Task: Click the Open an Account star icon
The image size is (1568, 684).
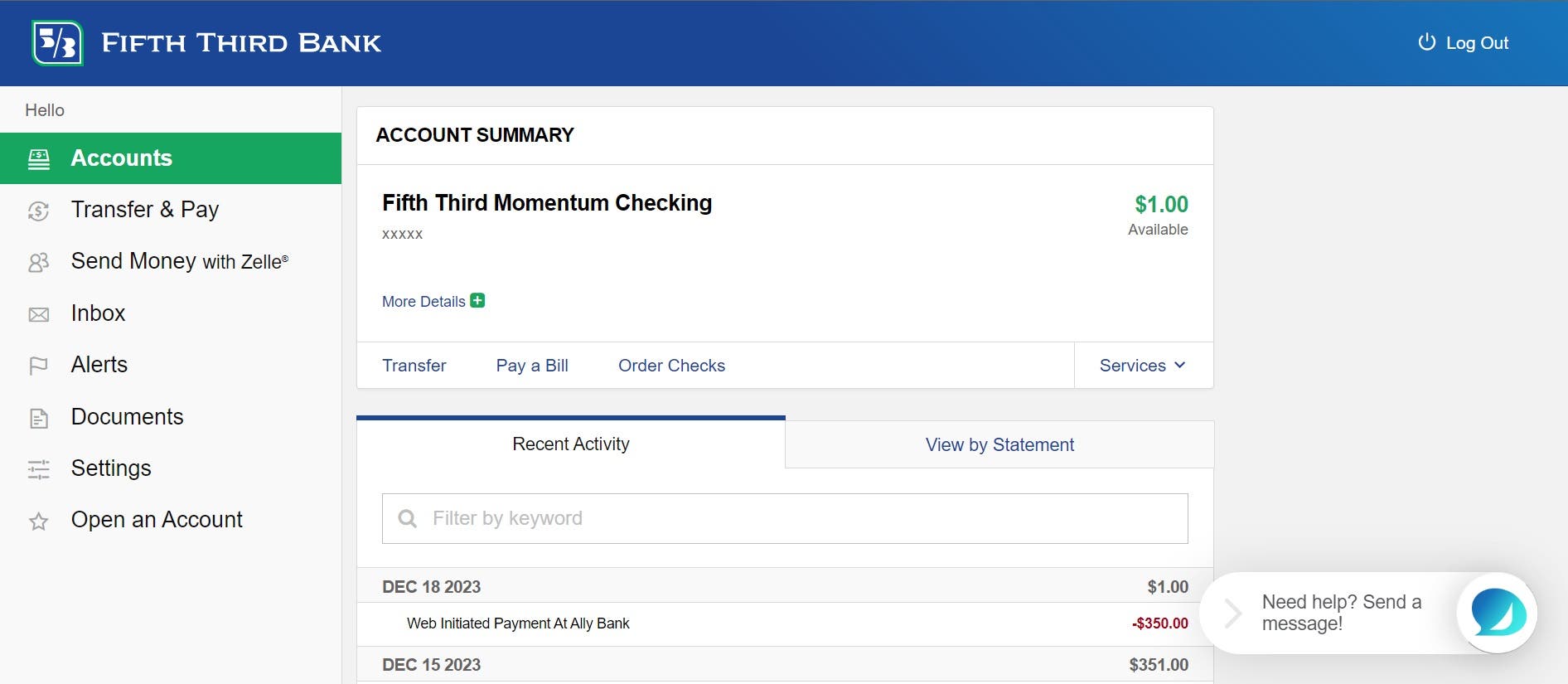Action: tap(39, 521)
